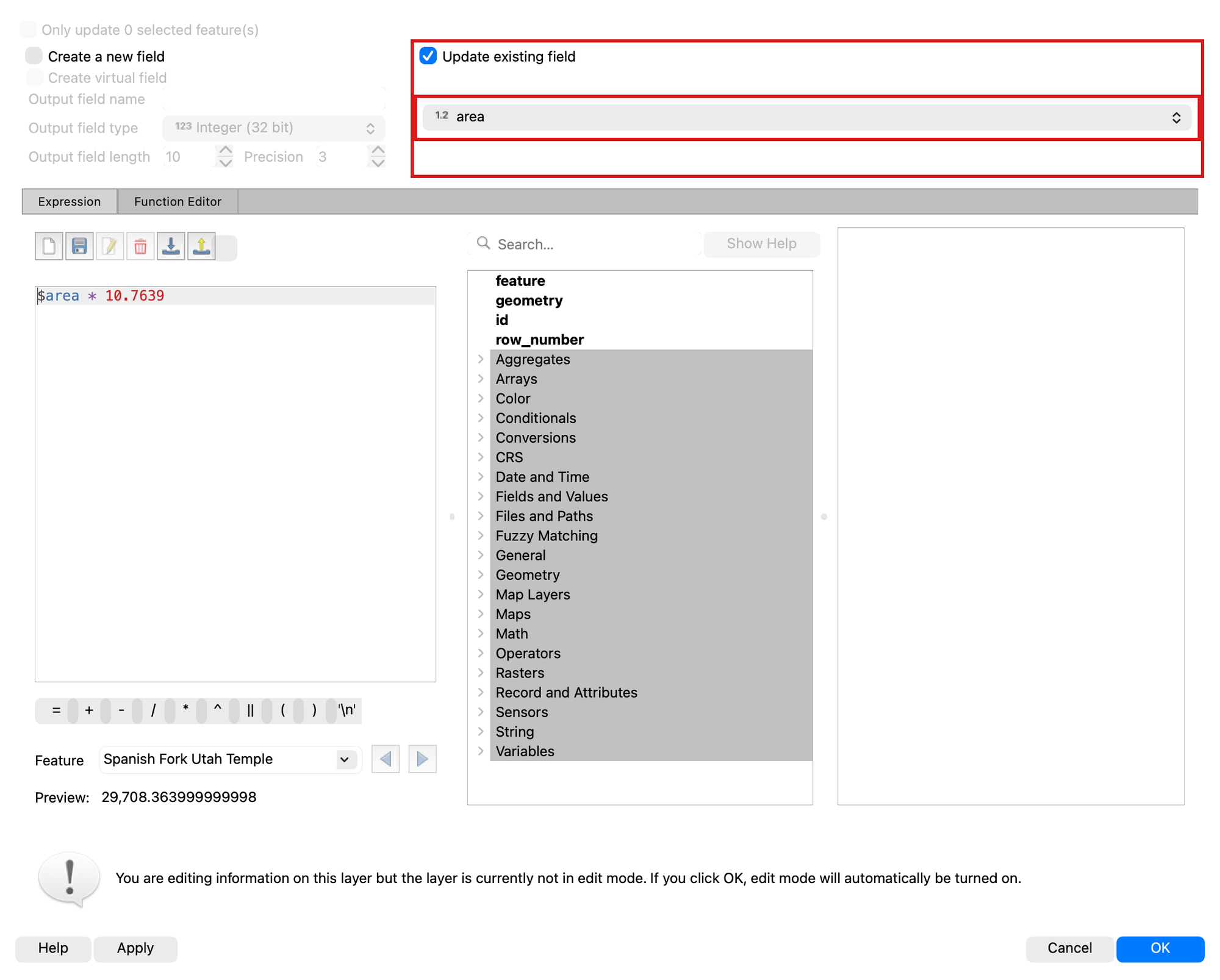The width and height of the screenshot is (1220, 980).
Task: Insert the newline '\n' operator
Action: 347,710
